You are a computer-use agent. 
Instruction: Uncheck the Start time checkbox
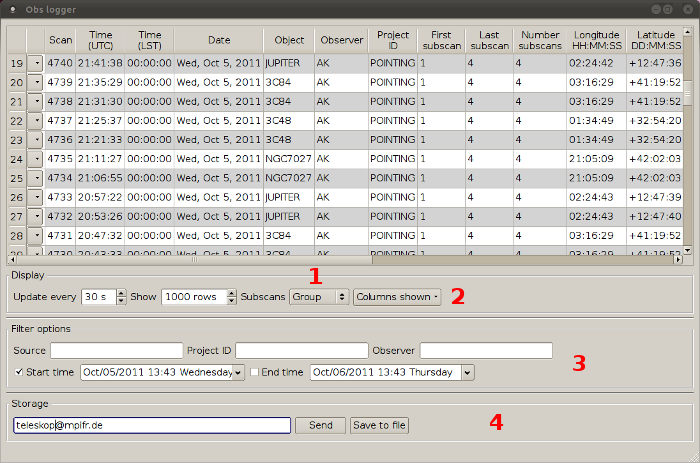(19, 372)
